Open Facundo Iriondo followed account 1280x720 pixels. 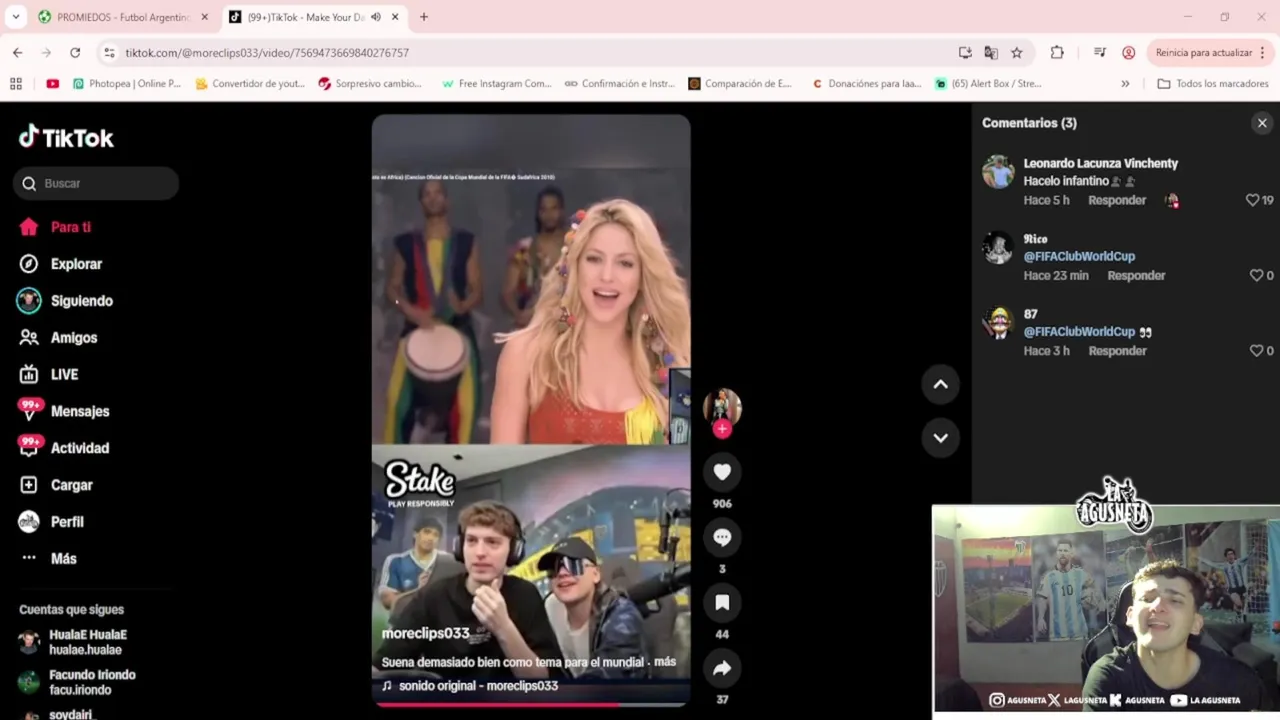pyautogui.click(x=78, y=682)
